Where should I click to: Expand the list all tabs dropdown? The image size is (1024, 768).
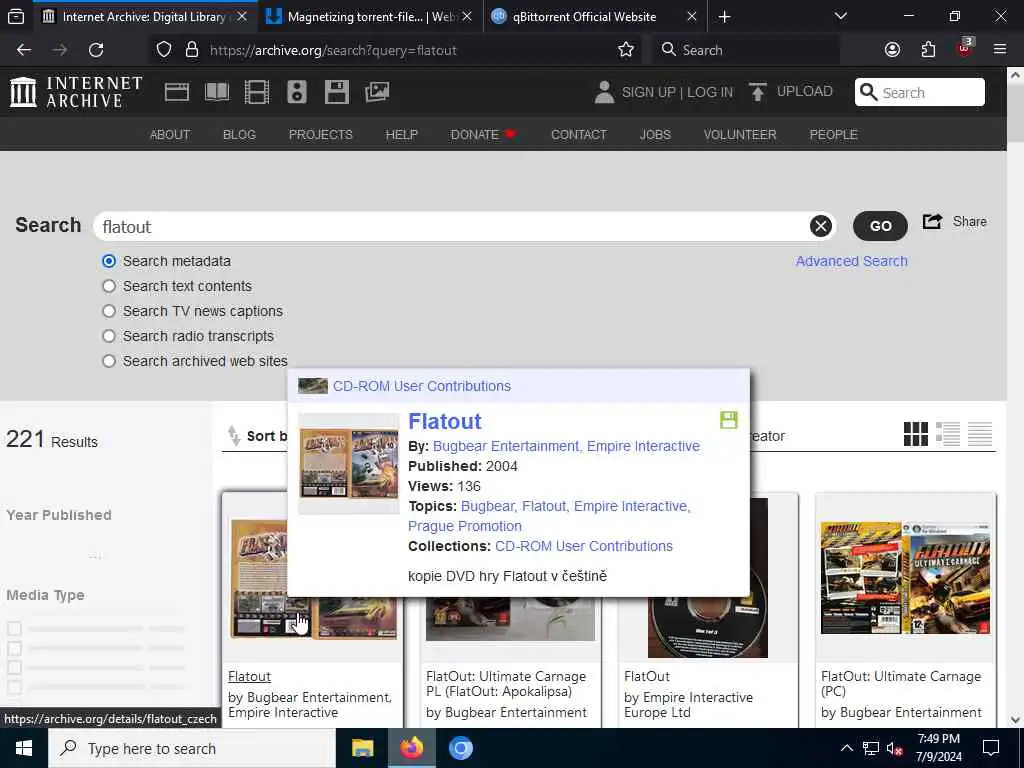point(841,16)
